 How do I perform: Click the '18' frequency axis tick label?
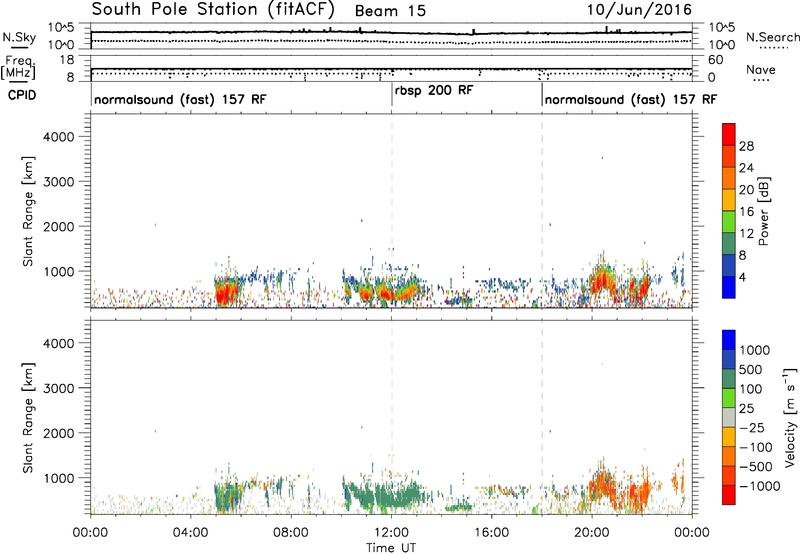click(68, 60)
